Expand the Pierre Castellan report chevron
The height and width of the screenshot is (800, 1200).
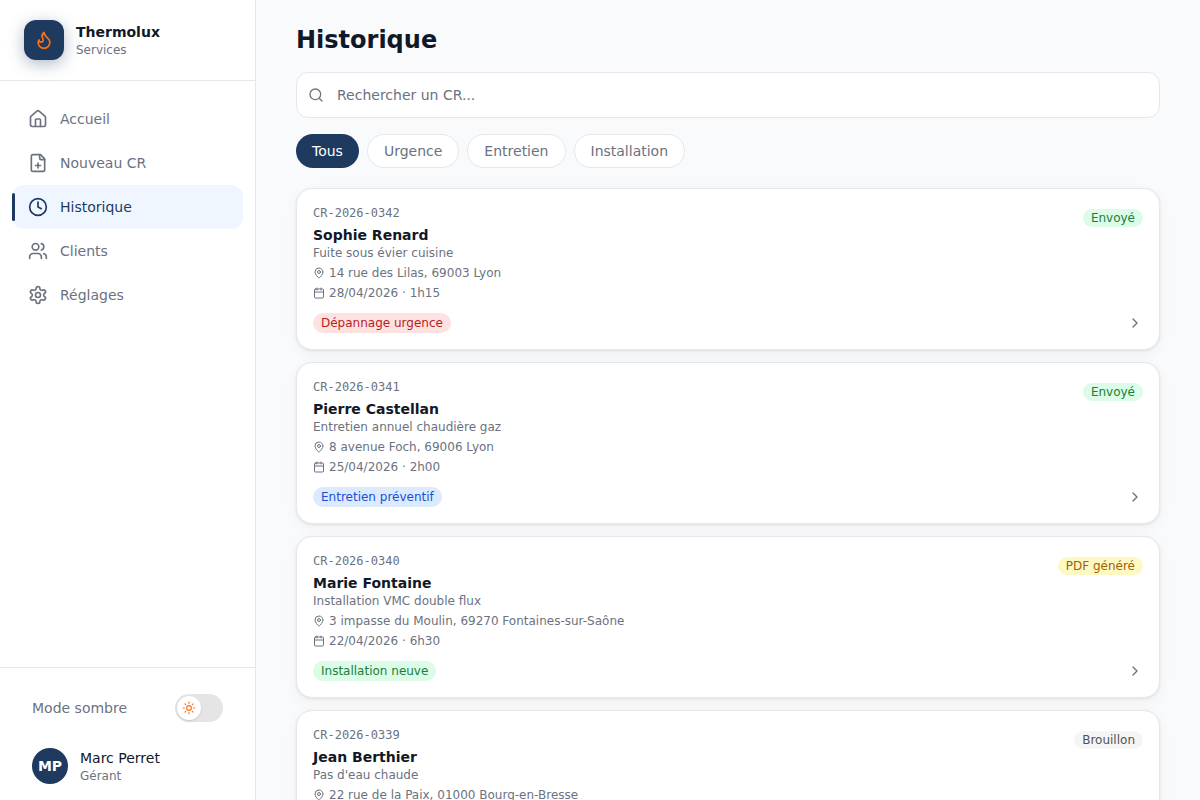click(1135, 497)
